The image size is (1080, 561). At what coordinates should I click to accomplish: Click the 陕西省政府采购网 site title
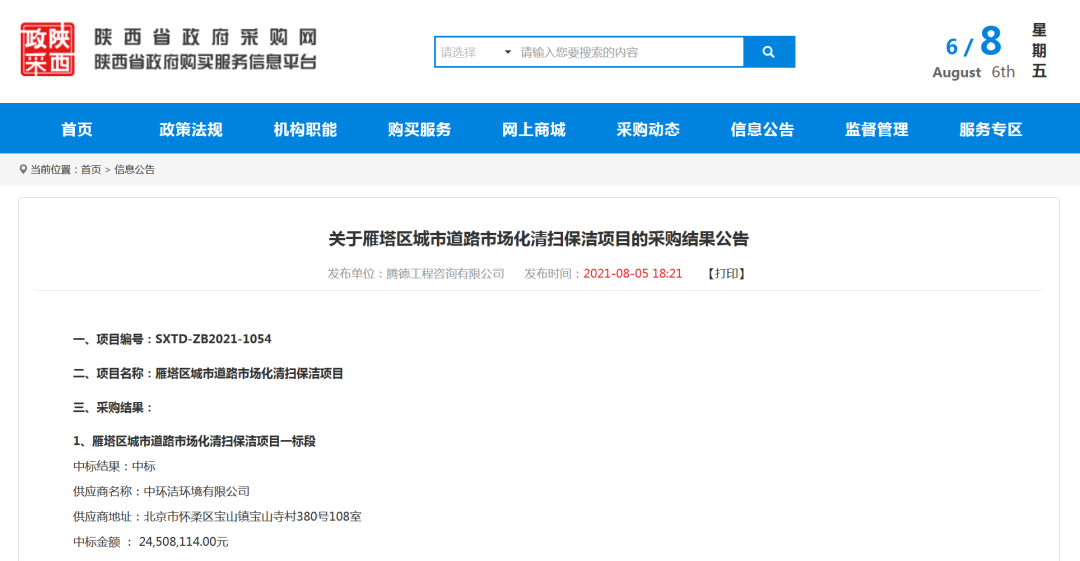(205, 38)
